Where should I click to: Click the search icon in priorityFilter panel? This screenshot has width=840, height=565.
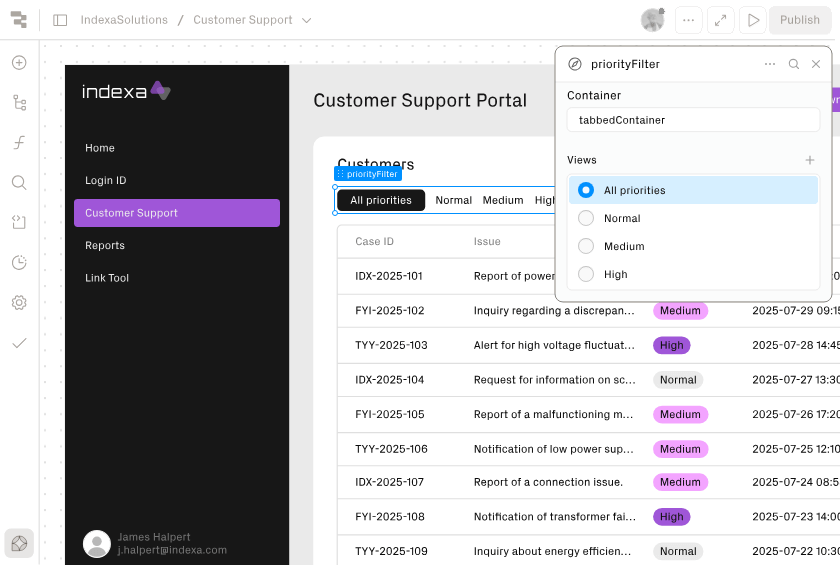pyautogui.click(x=793, y=64)
